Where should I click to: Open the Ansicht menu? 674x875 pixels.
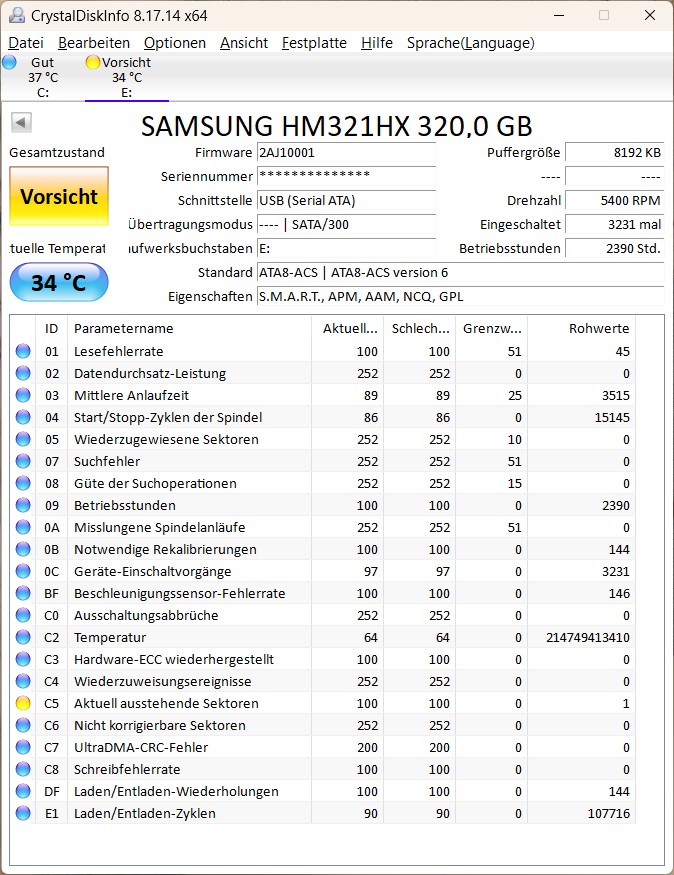[244, 43]
